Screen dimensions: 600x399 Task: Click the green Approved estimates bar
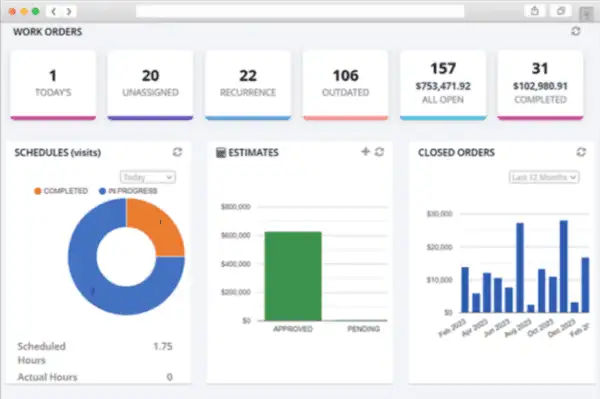point(293,276)
